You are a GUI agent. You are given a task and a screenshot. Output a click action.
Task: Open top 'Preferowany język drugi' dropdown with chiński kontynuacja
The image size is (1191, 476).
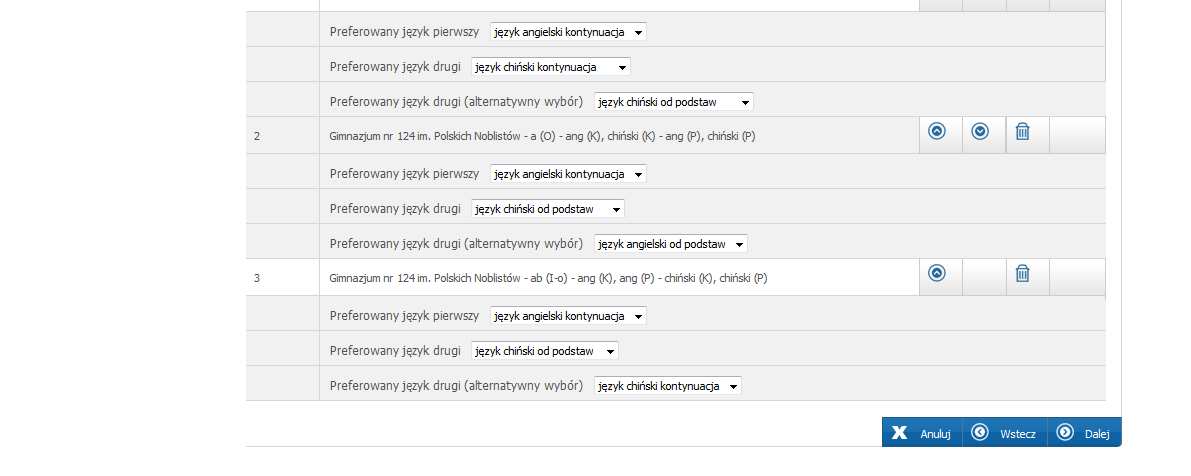pos(551,67)
